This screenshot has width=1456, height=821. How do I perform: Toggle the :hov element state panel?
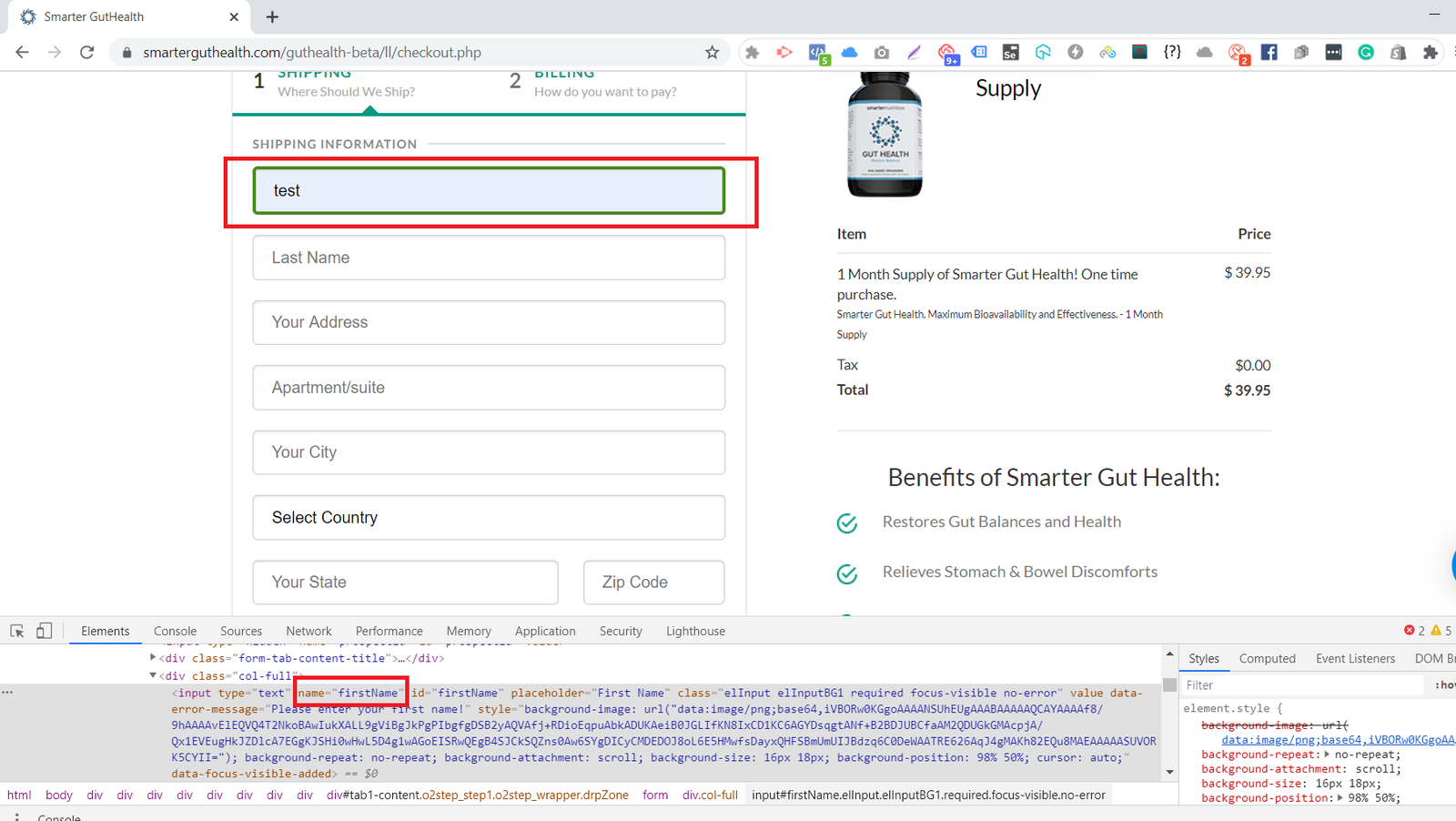pyautogui.click(x=1444, y=685)
